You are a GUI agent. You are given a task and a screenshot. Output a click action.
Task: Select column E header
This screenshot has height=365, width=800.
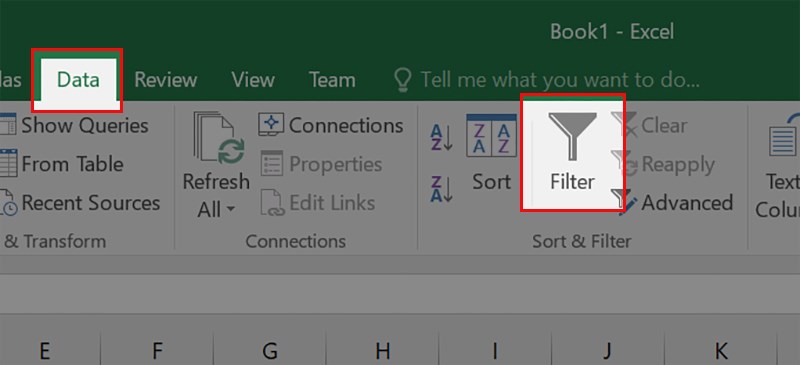point(44,351)
